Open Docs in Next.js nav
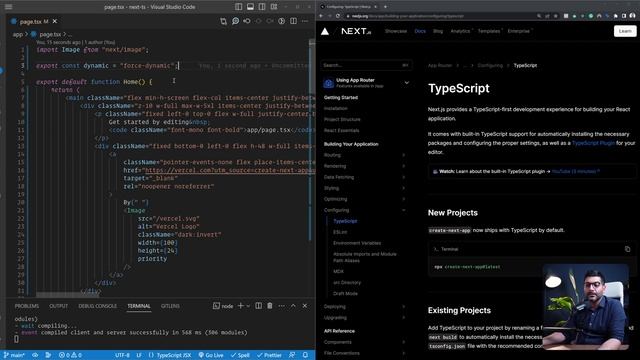The width and height of the screenshot is (640, 360). click(420, 31)
